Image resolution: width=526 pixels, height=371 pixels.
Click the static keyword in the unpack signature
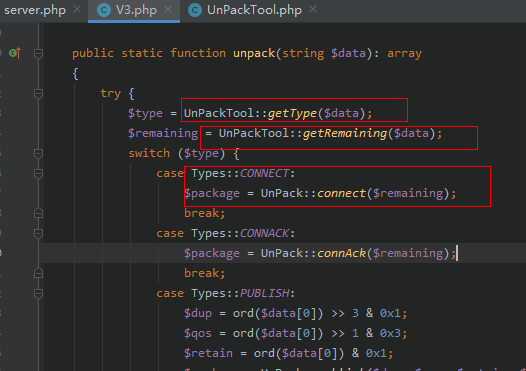click(x=142, y=53)
